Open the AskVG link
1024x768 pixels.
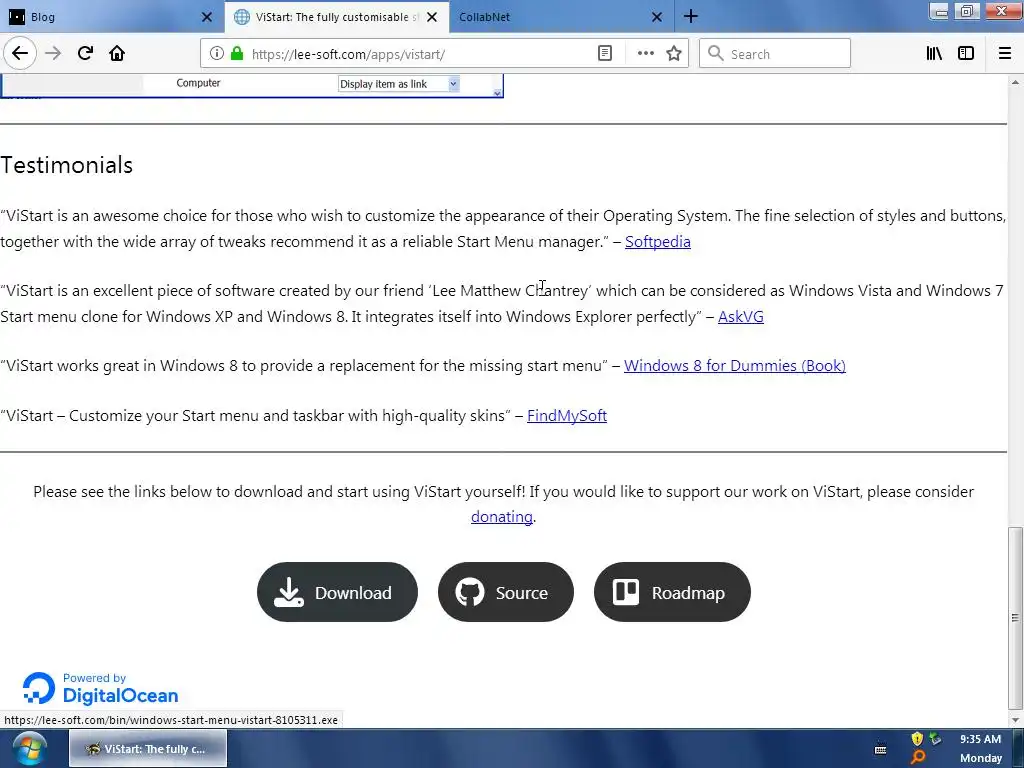point(741,317)
